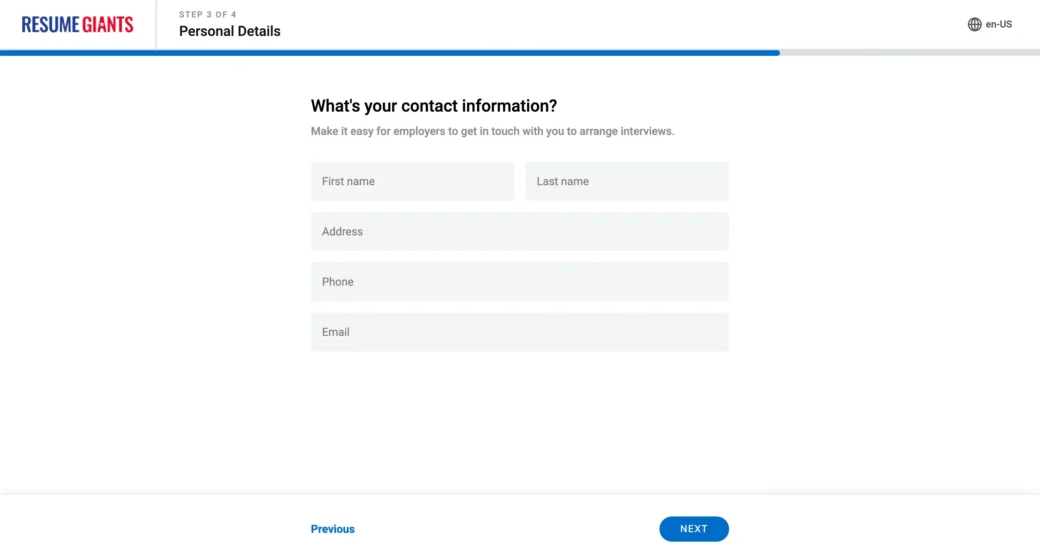The height and width of the screenshot is (558, 1040).
Task: Select the Last name input
Action: [627, 181]
